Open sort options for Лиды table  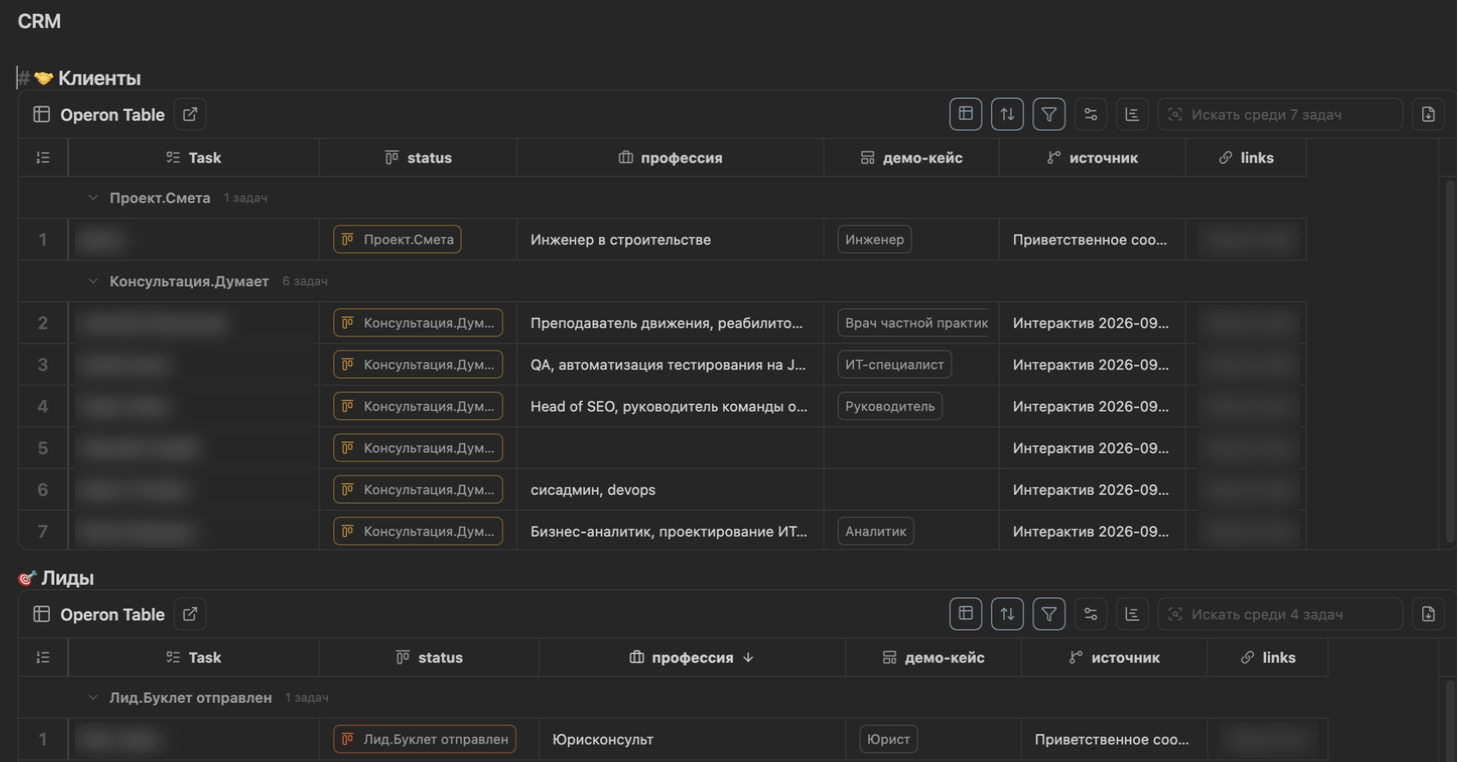click(1007, 614)
